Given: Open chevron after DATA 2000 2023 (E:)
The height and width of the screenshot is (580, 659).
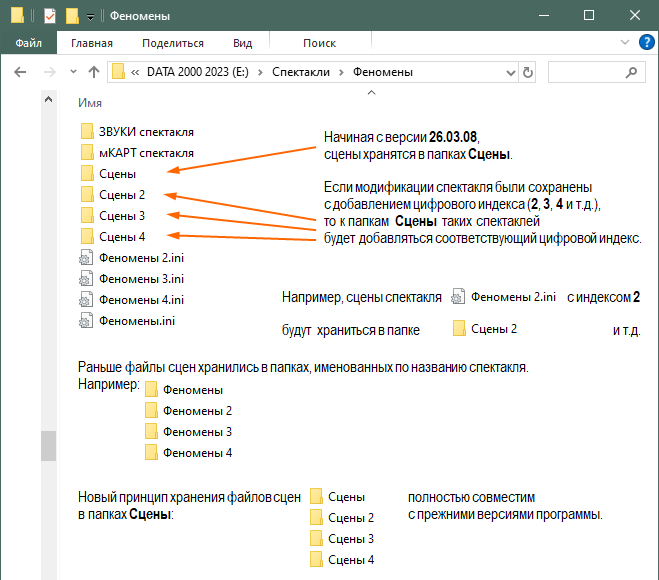Looking at the screenshot, I should pyautogui.click(x=261, y=72).
